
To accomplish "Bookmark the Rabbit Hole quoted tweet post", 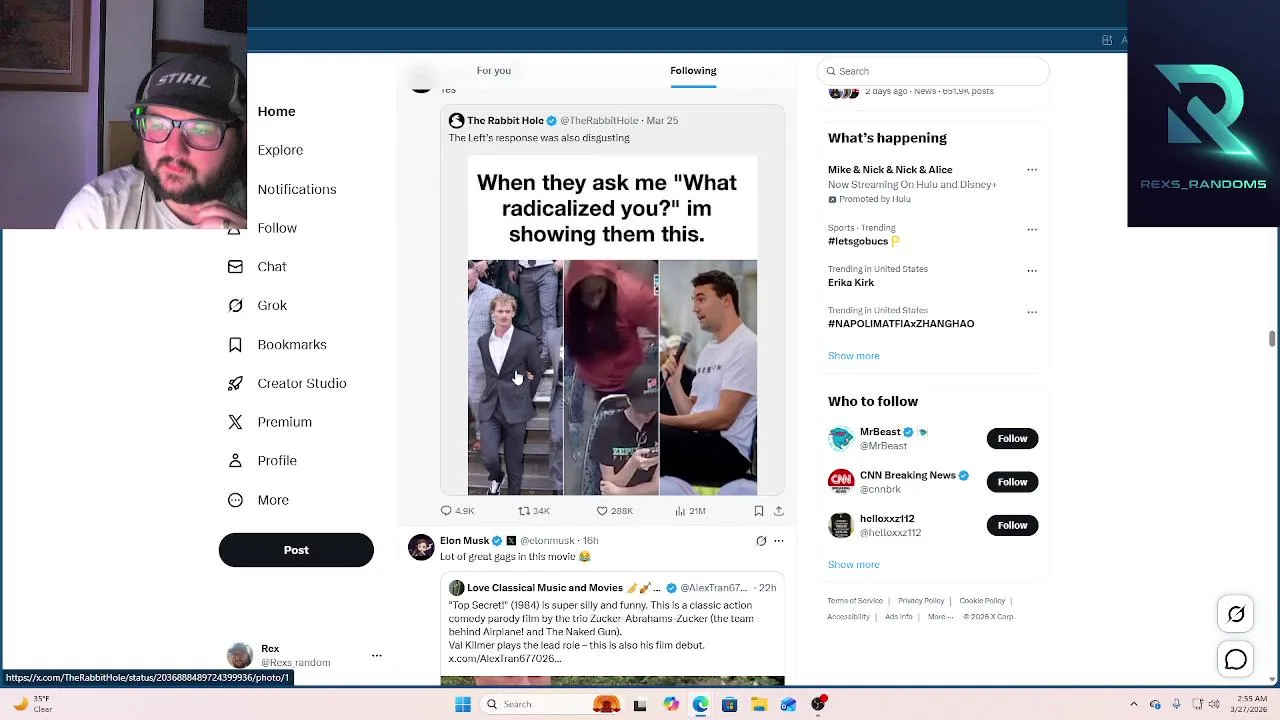I will (x=759, y=511).
